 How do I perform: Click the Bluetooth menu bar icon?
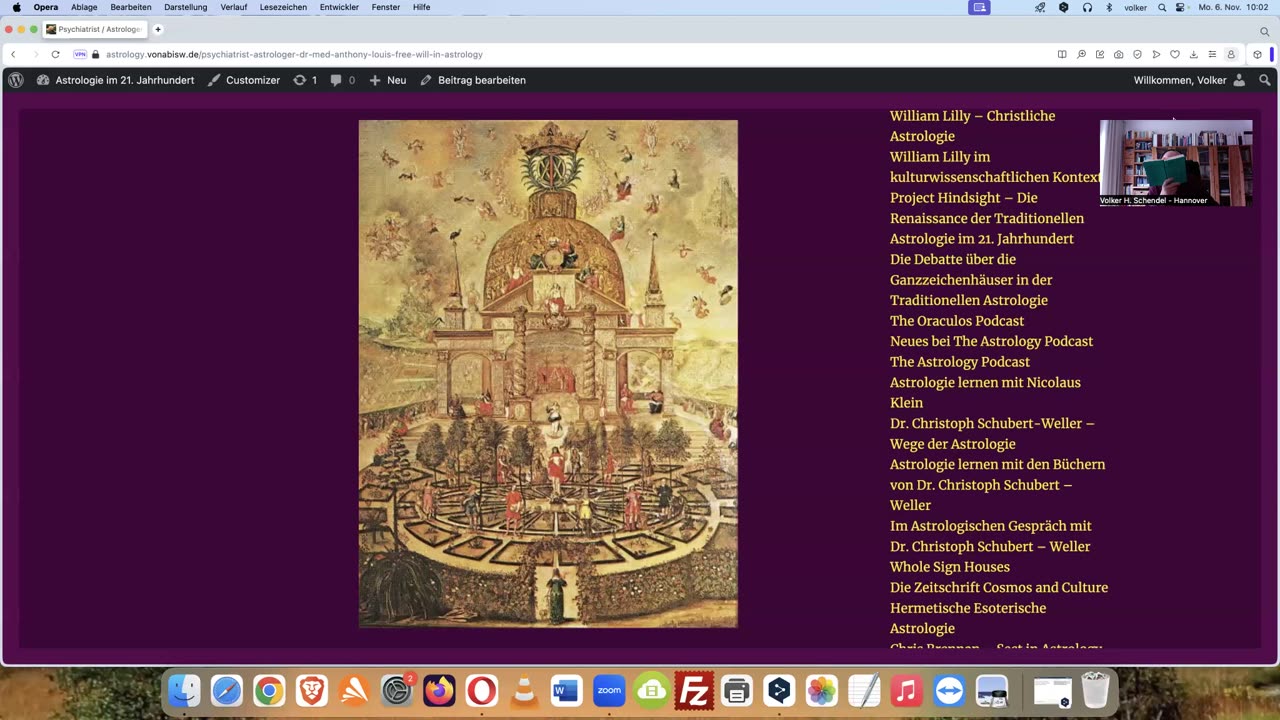point(1109,7)
